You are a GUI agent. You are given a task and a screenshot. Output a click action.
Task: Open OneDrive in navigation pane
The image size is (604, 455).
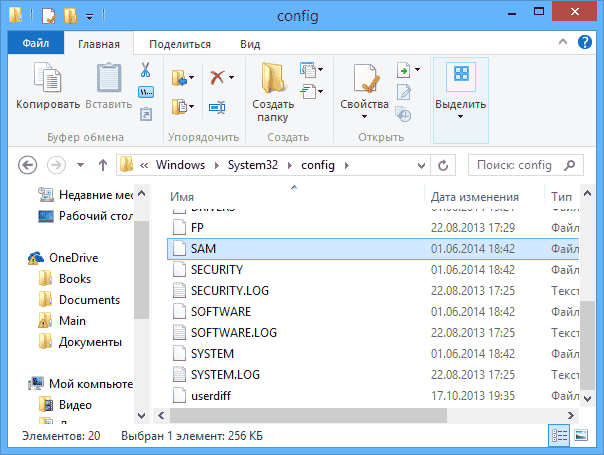coord(64,258)
